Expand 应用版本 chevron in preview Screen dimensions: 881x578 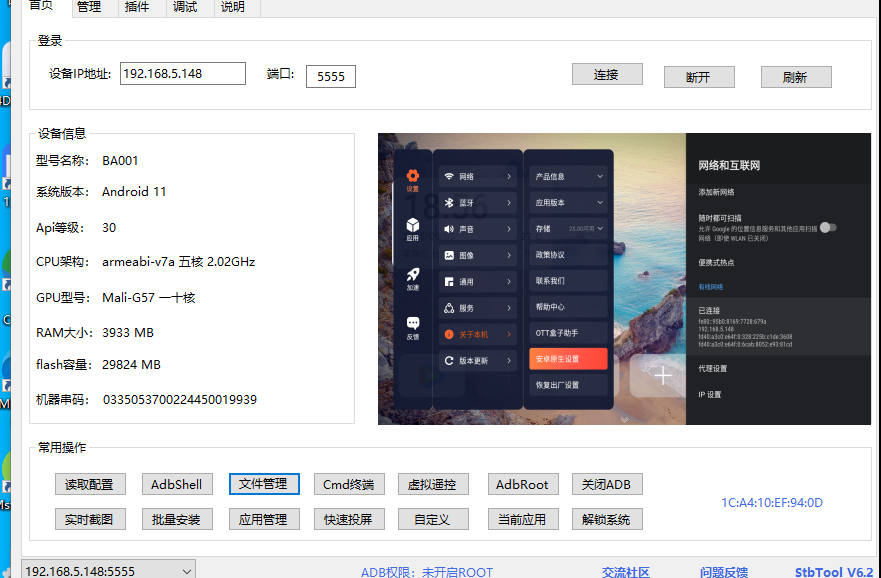[600, 203]
